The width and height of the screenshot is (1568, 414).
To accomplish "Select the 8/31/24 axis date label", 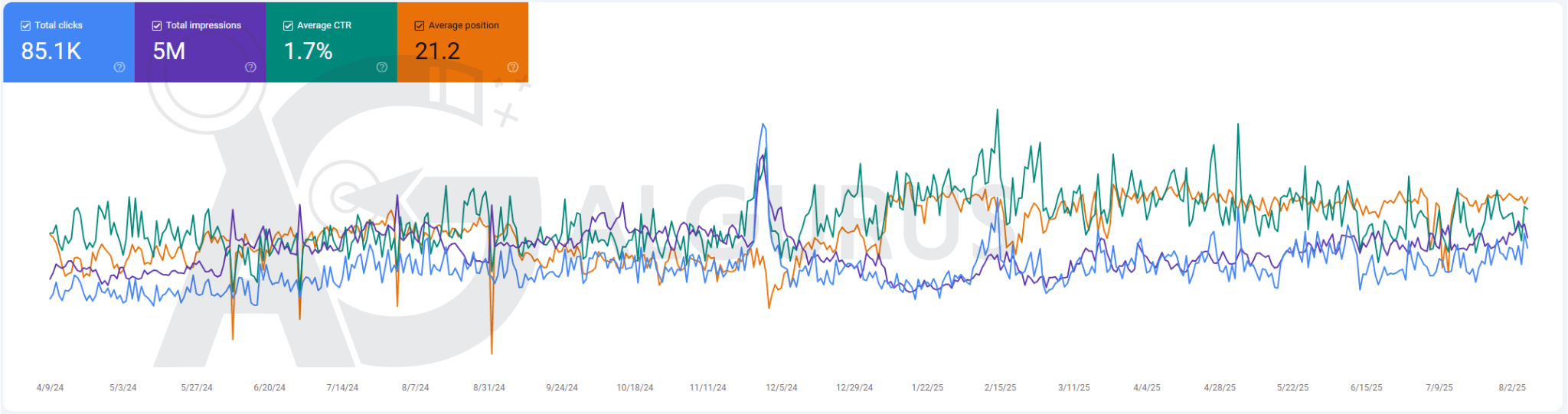I will pyautogui.click(x=489, y=388).
